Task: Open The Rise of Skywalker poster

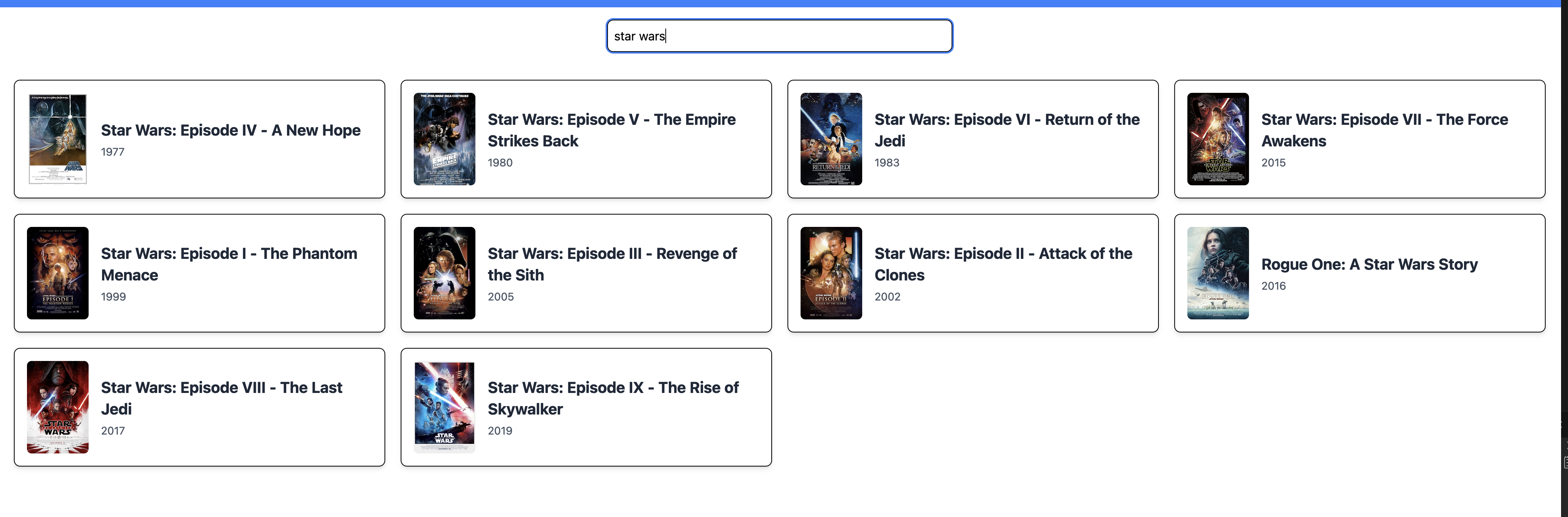Action: point(444,407)
